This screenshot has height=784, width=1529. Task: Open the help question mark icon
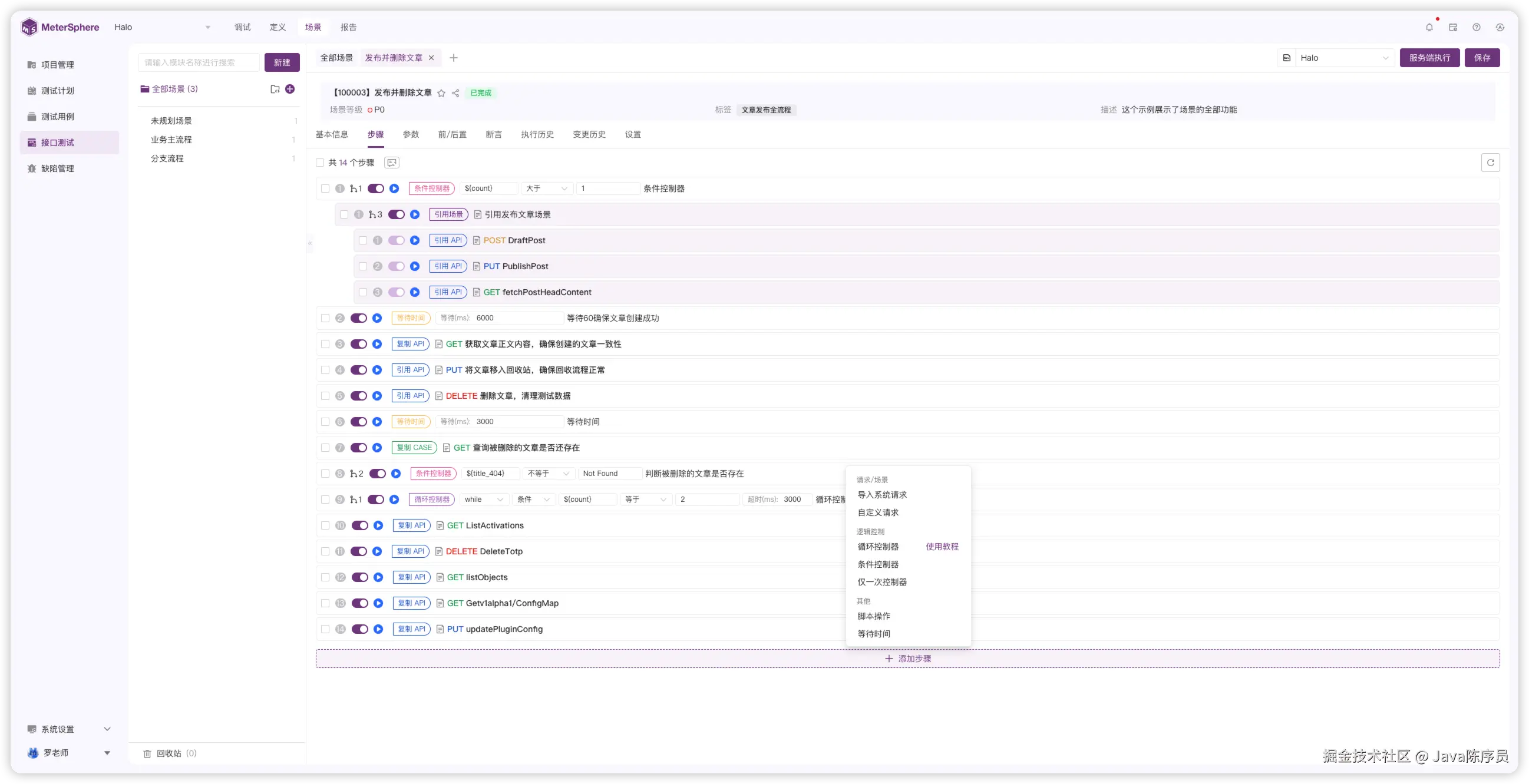[x=1476, y=27]
